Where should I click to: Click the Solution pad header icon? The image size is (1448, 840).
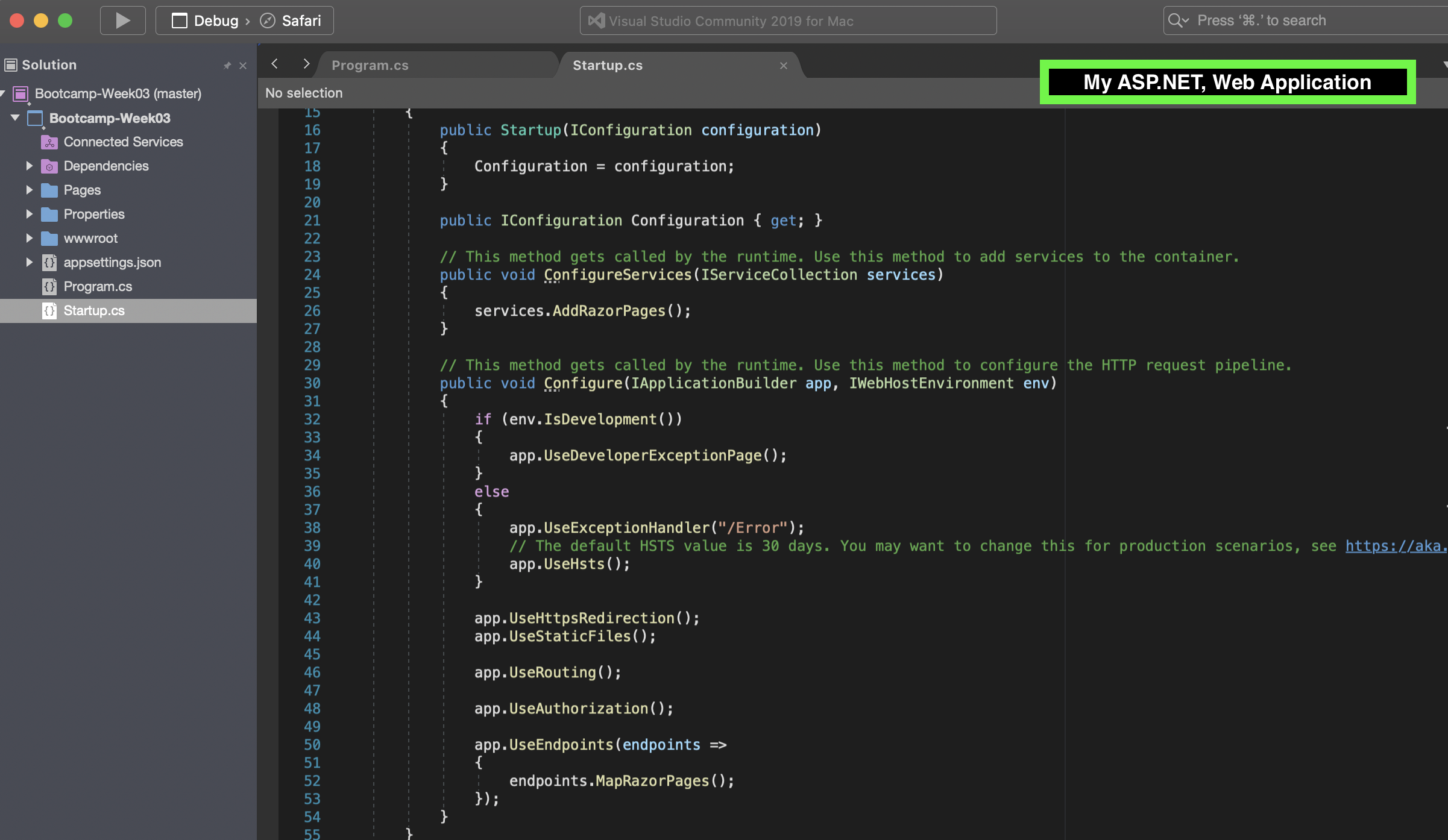[11, 64]
